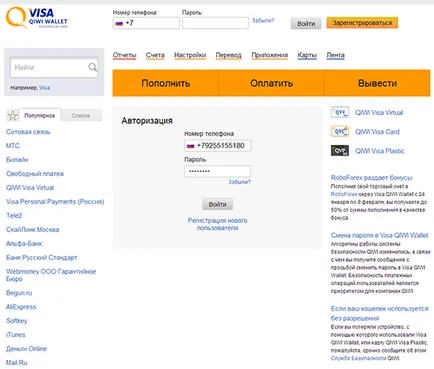Click Служба Безопасности link

359,358
